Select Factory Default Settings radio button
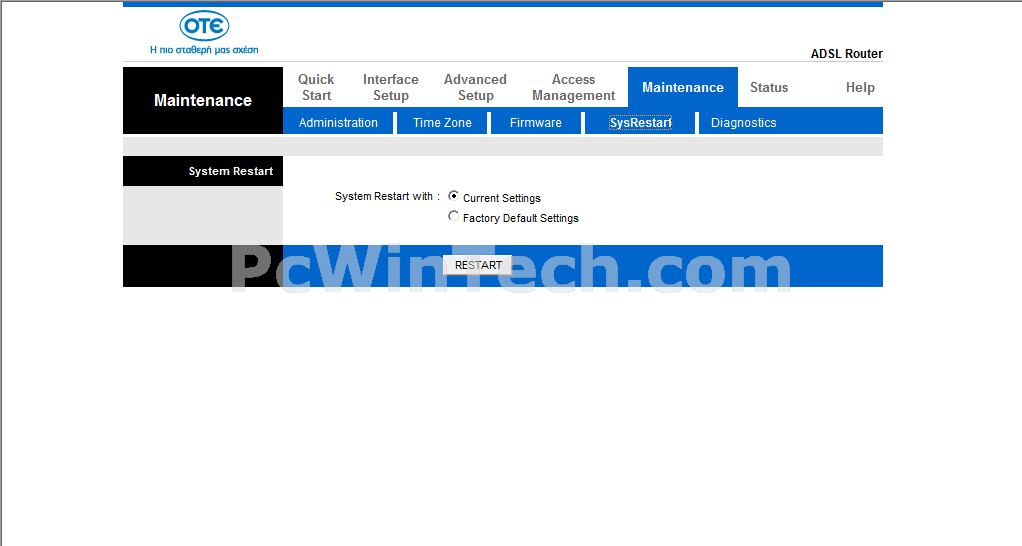The image size is (1022, 546). pyautogui.click(x=454, y=216)
